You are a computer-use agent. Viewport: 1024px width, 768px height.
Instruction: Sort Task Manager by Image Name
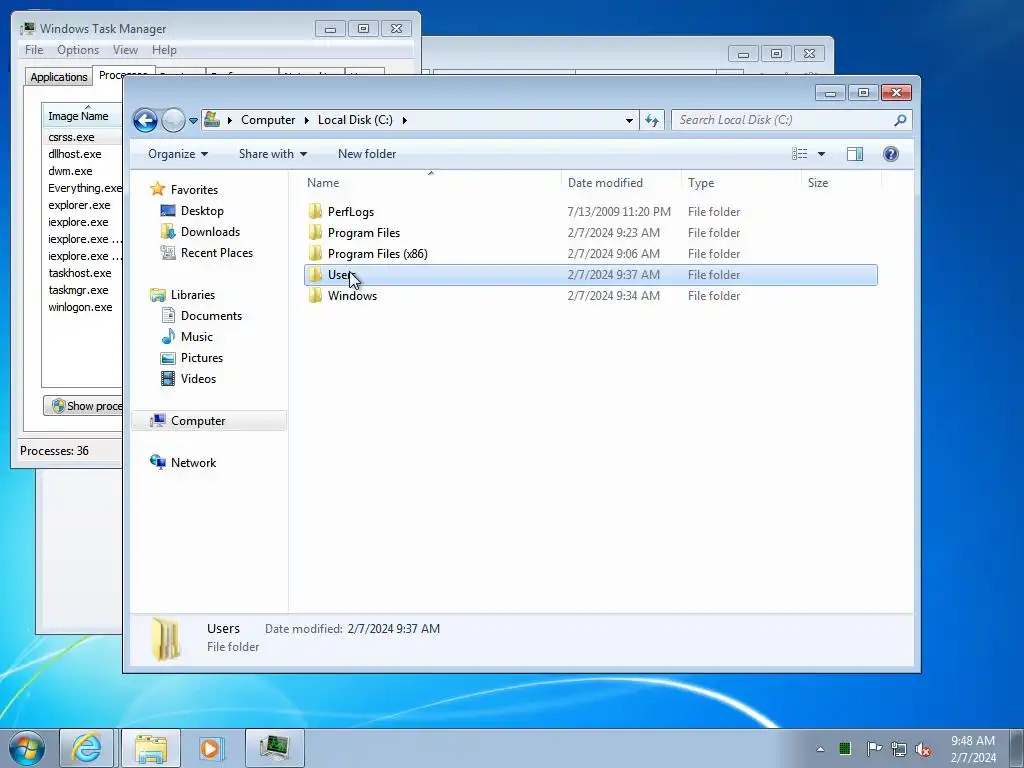pos(78,116)
